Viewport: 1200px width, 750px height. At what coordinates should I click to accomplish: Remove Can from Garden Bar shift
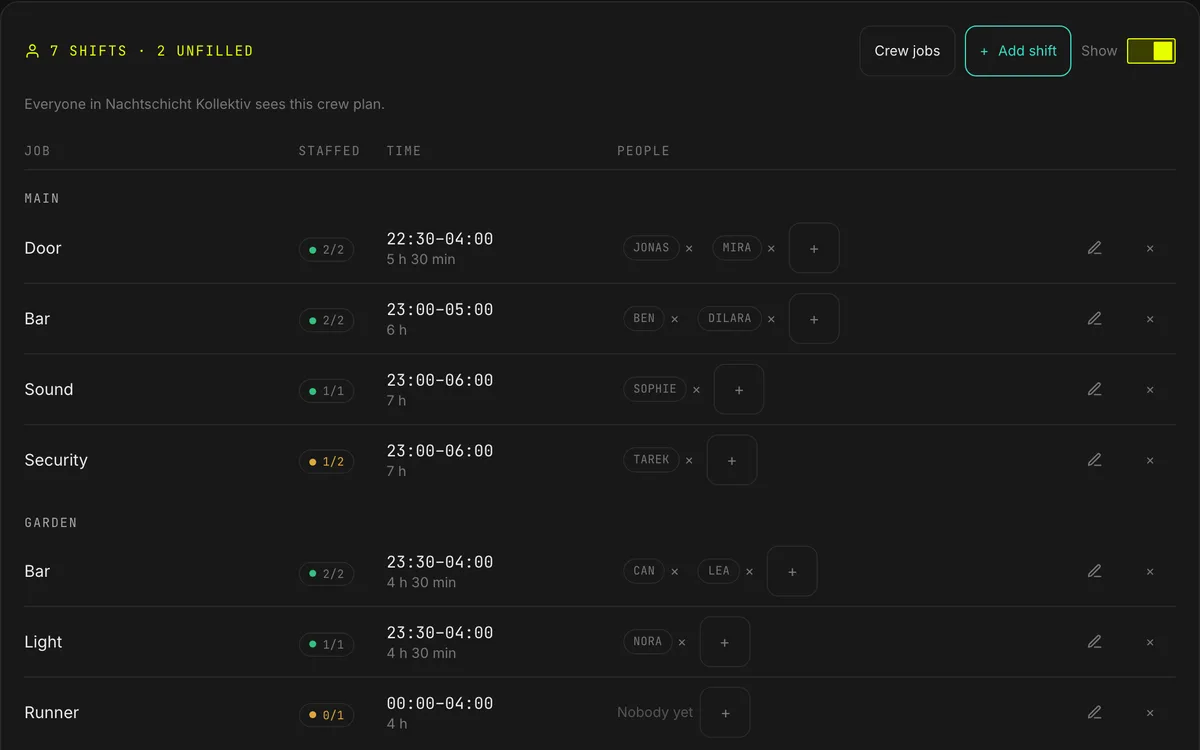coord(674,571)
